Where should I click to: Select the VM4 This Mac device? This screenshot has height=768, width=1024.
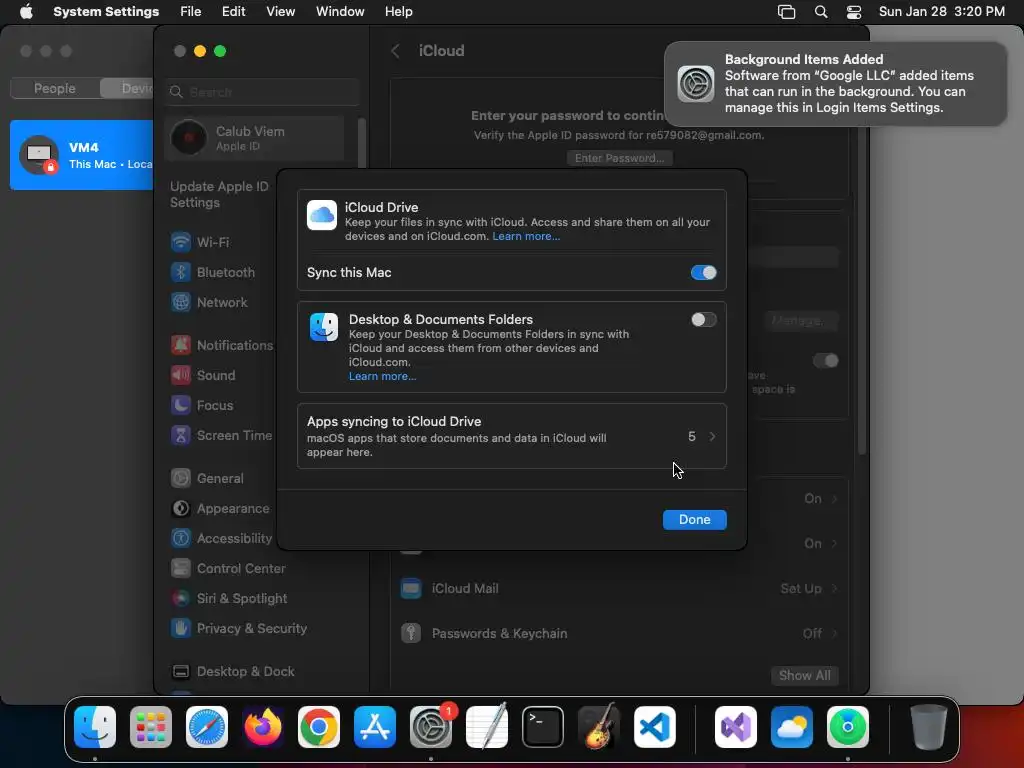[82, 155]
